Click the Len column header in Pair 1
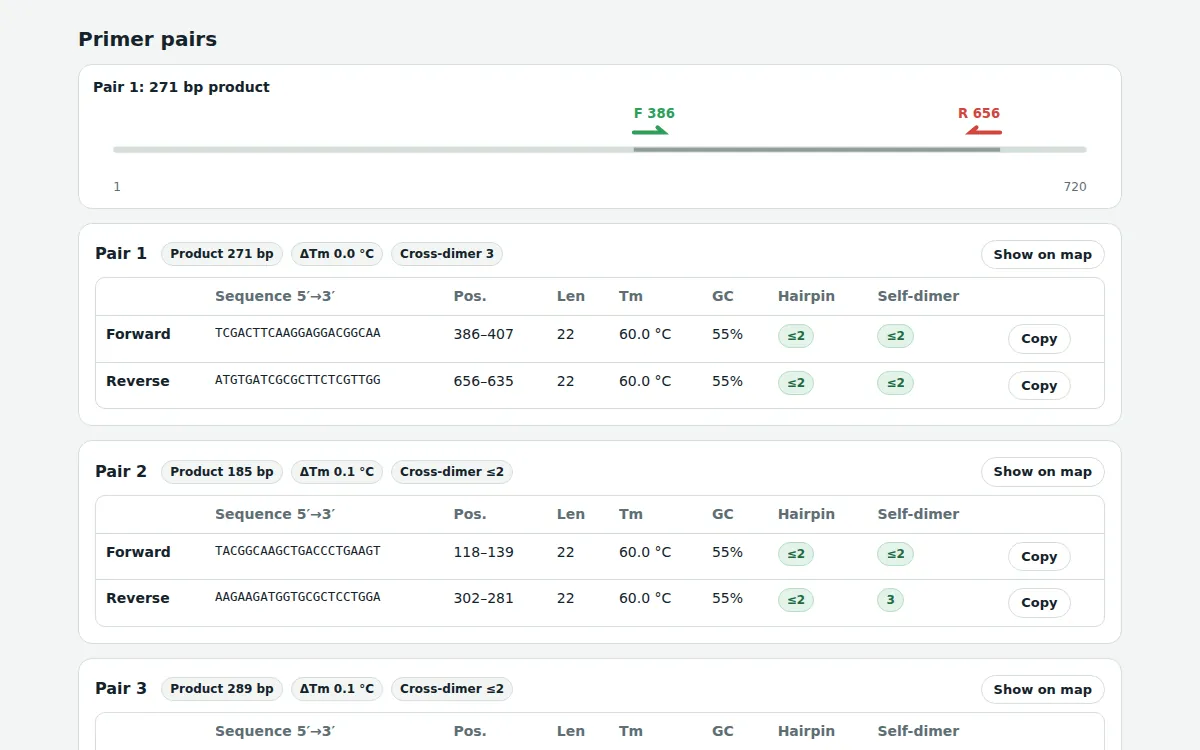1200x750 pixels. 571,296
